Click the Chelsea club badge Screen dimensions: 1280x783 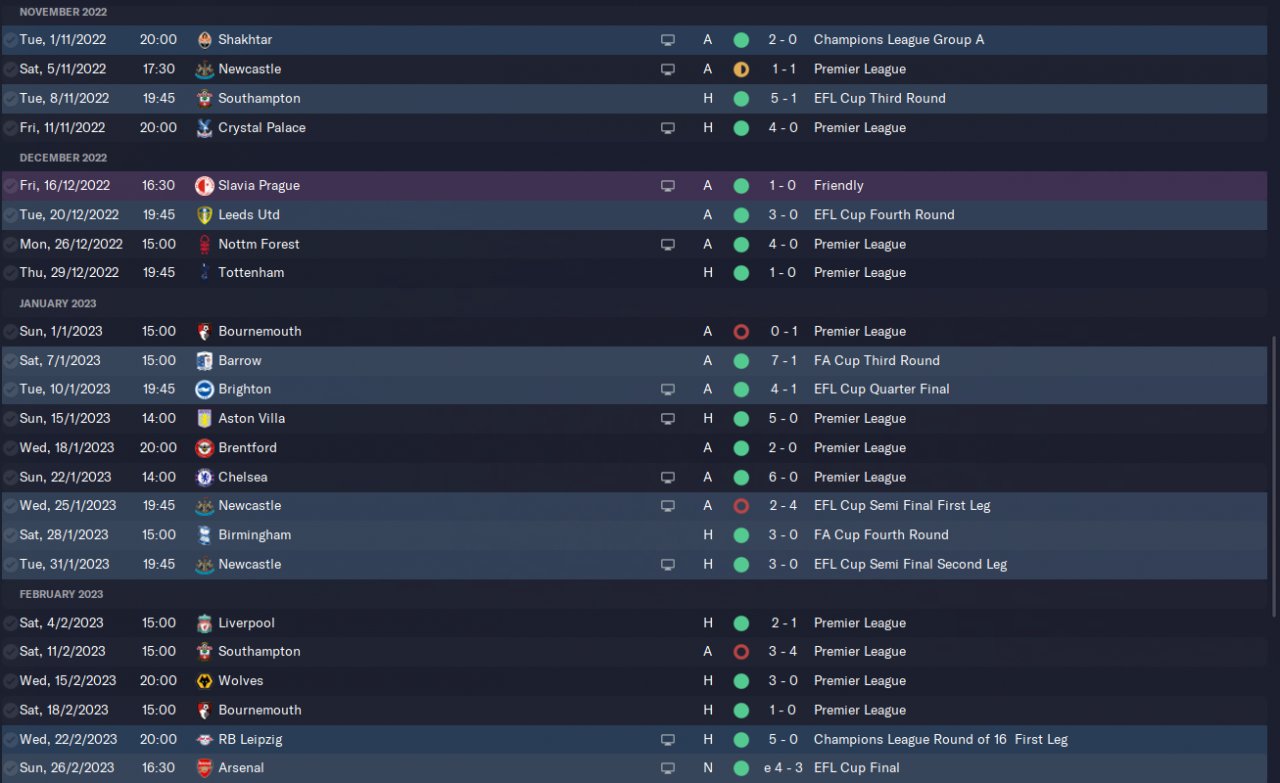(204, 477)
